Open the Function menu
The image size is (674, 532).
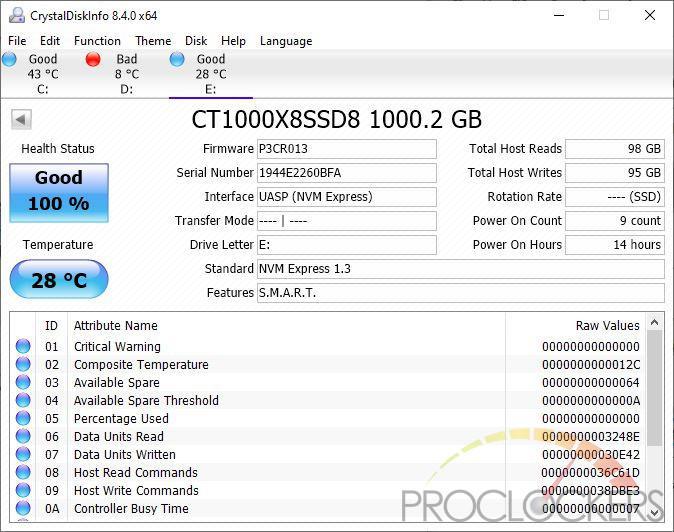(97, 41)
